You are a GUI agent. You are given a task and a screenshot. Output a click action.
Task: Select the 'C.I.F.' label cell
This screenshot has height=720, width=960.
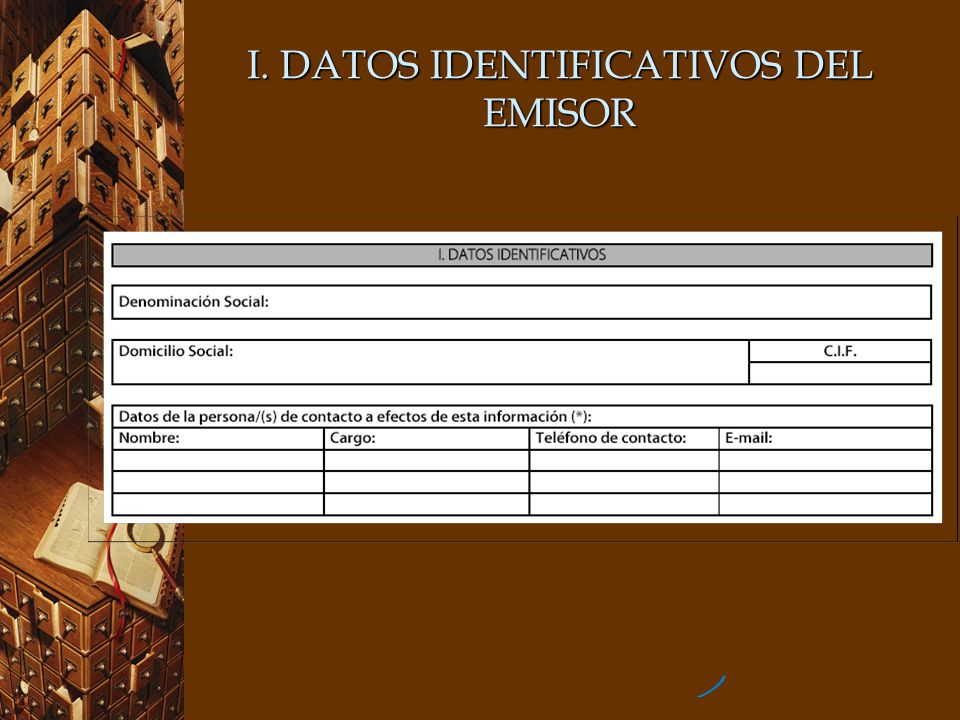[x=840, y=351]
